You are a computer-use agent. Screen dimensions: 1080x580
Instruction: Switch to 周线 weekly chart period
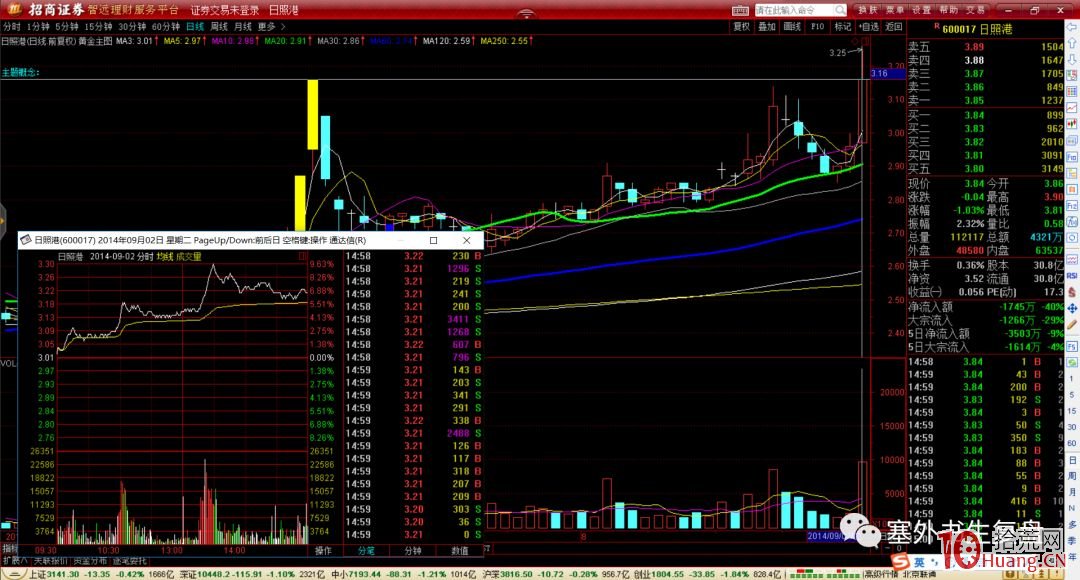[219, 26]
